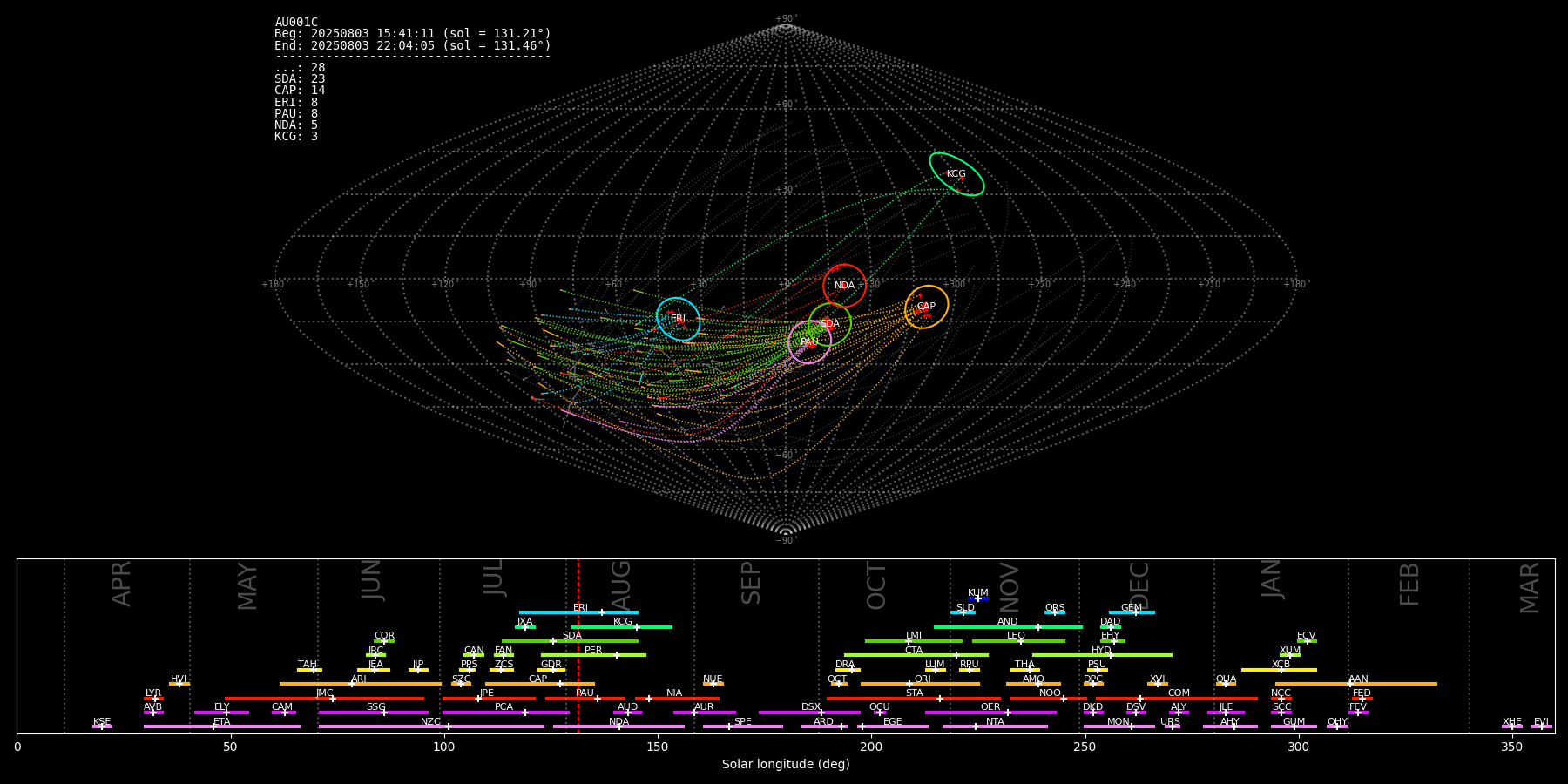The width and height of the screenshot is (1568, 784).
Task: Click the 350 tick on the solar longitude axis
Action: (1511, 747)
